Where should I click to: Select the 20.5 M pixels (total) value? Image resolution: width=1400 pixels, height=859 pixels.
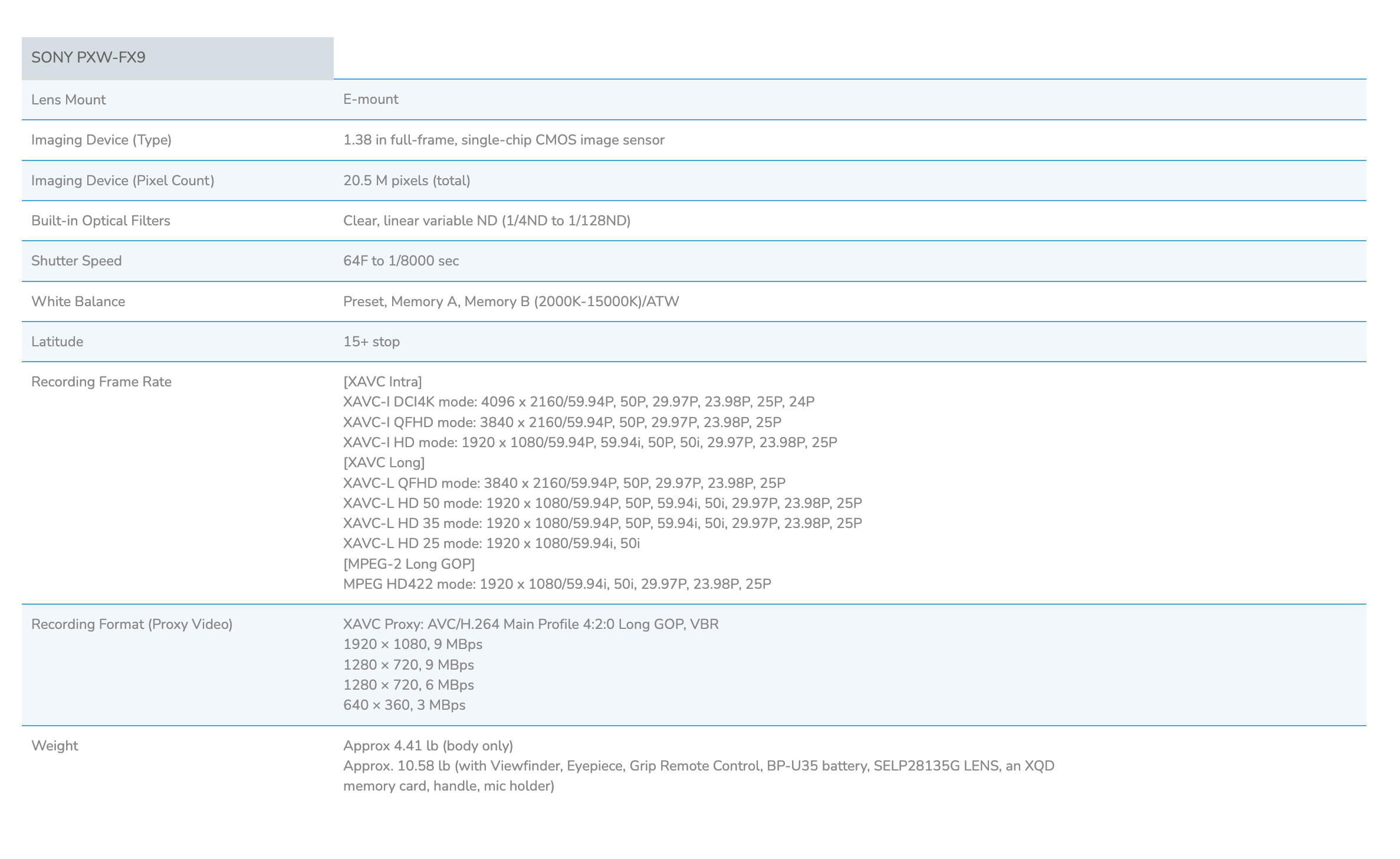click(x=407, y=181)
